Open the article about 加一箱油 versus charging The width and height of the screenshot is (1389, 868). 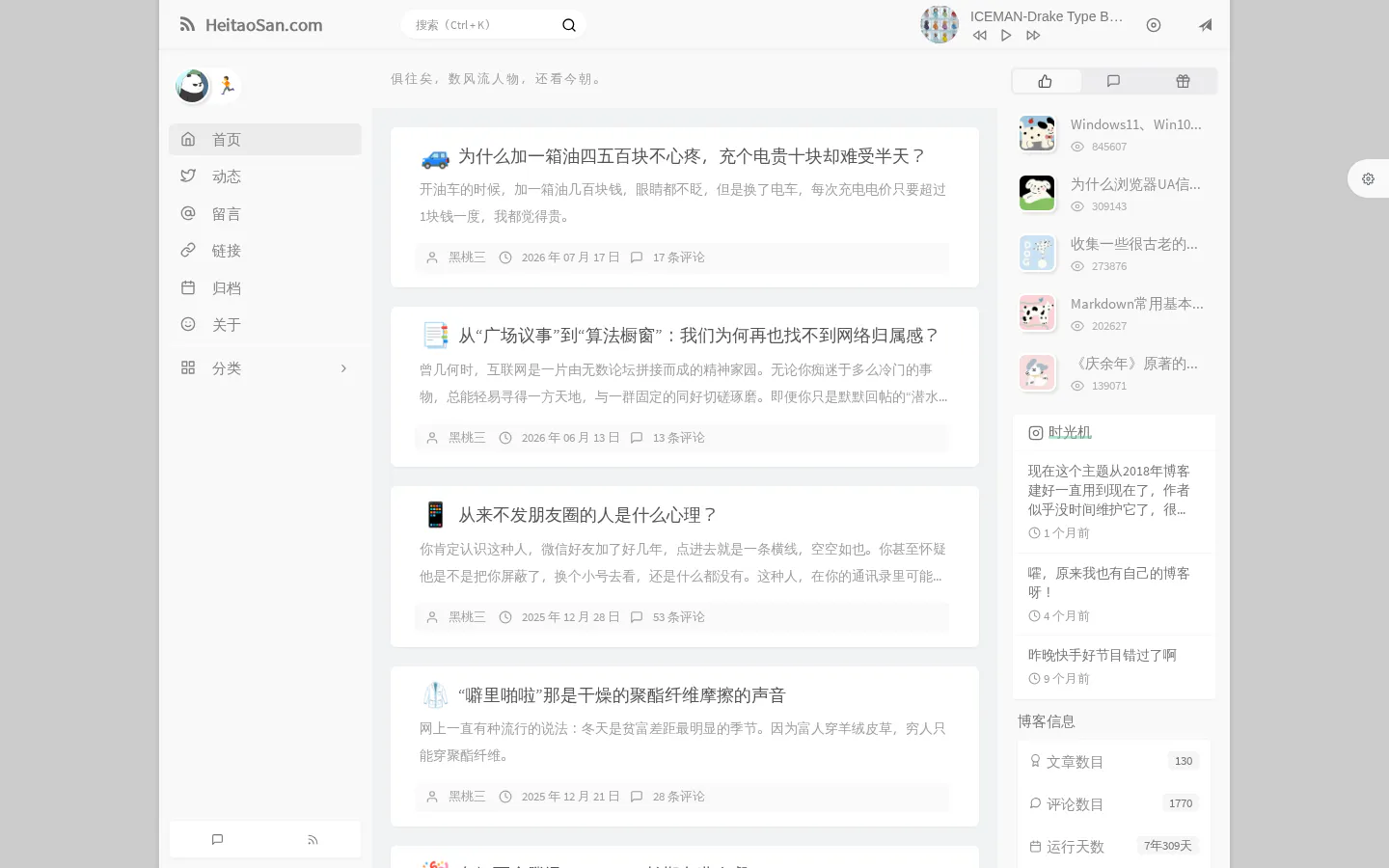point(692,156)
